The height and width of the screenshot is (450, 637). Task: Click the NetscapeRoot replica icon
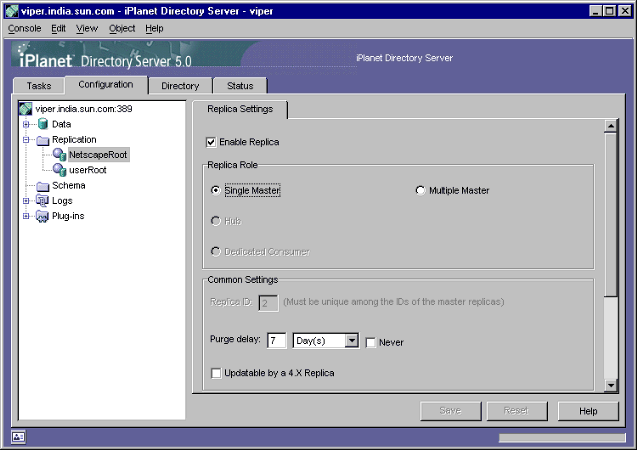click(x=60, y=155)
